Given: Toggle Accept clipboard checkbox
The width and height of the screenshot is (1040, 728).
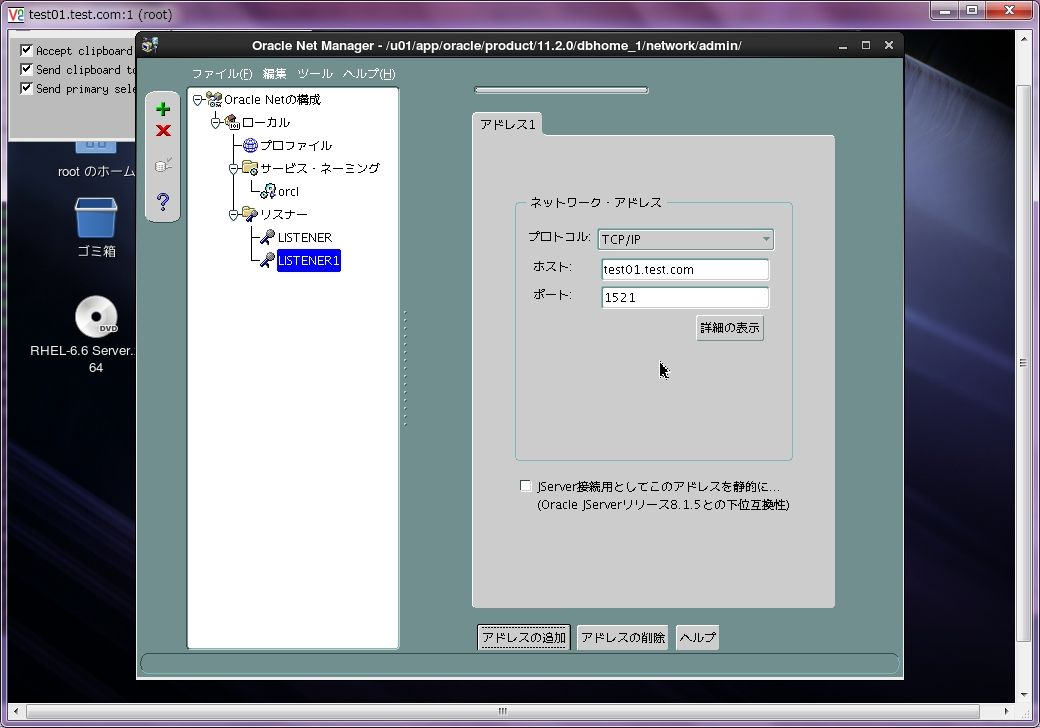Looking at the screenshot, I should pos(27,50).
